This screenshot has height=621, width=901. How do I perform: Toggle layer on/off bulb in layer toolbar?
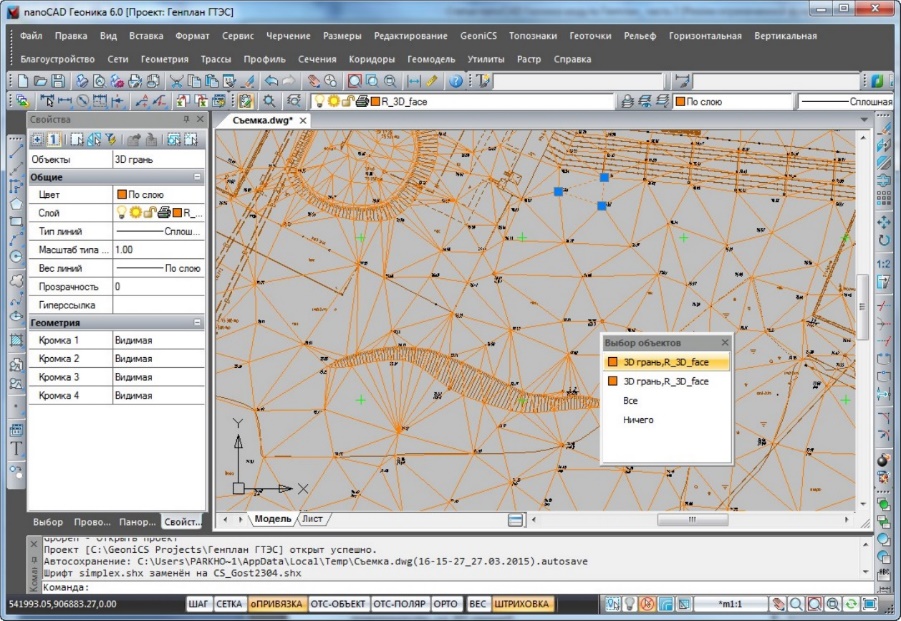point(319,102)
